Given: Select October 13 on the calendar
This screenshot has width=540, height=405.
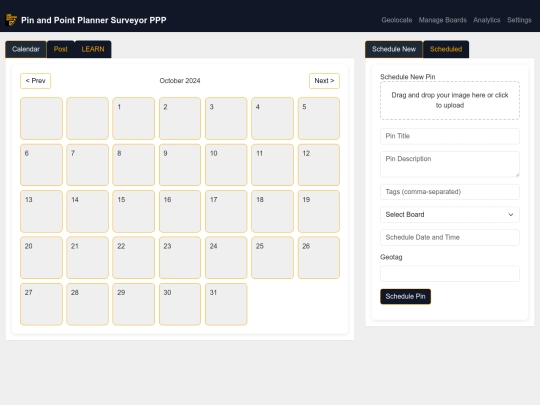Looking at the screenshot, I should pos(41,211).
